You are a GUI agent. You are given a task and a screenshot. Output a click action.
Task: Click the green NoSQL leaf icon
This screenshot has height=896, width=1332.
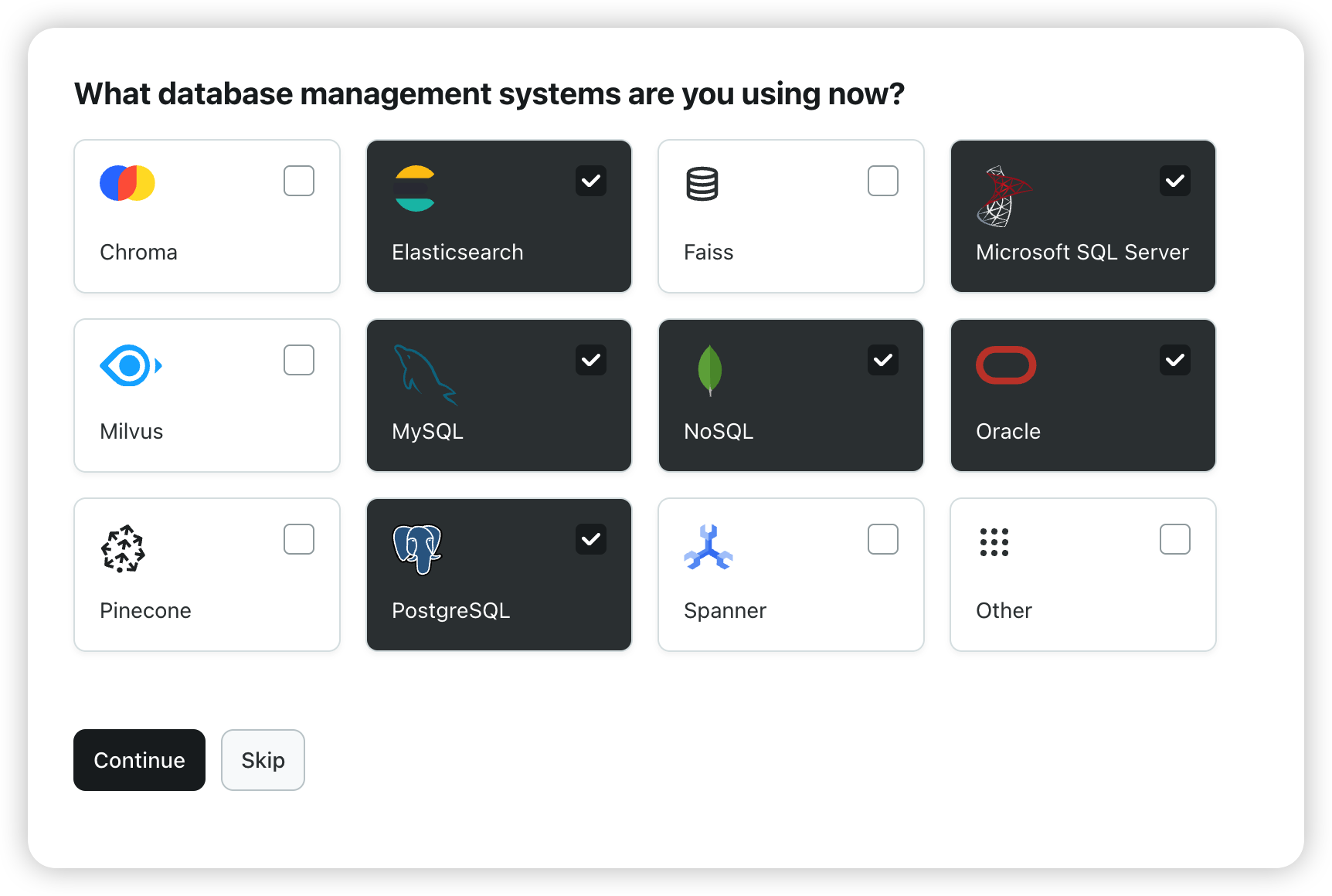click(709, 370)
